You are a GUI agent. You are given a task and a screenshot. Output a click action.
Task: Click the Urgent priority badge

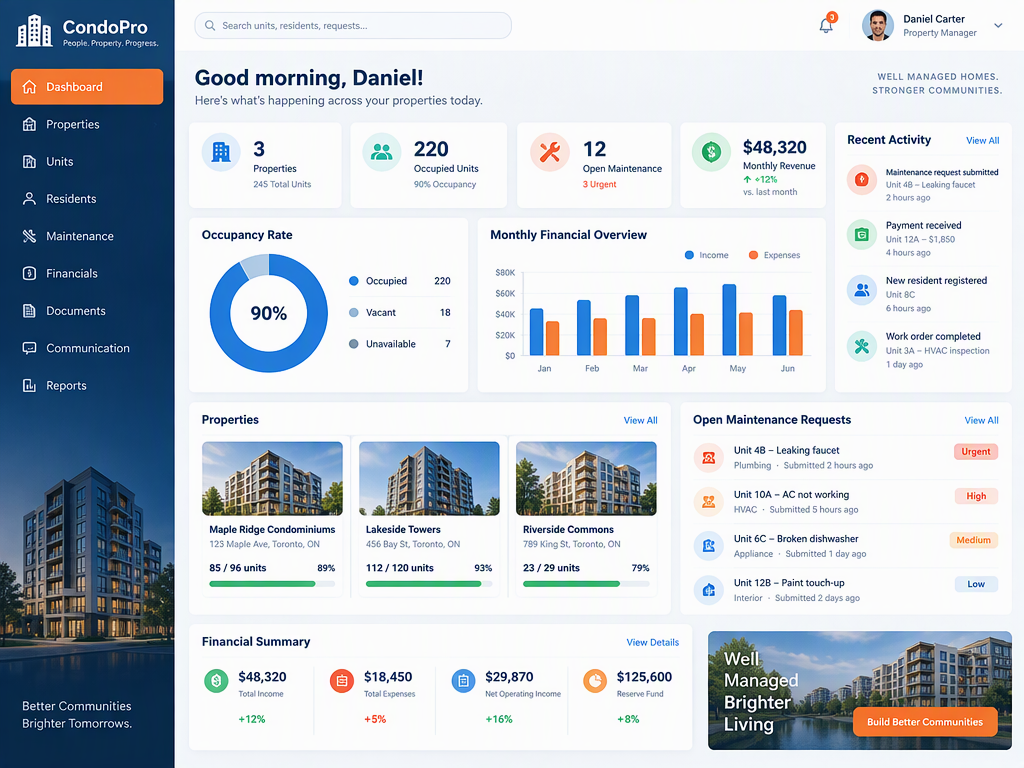[976, 451]
